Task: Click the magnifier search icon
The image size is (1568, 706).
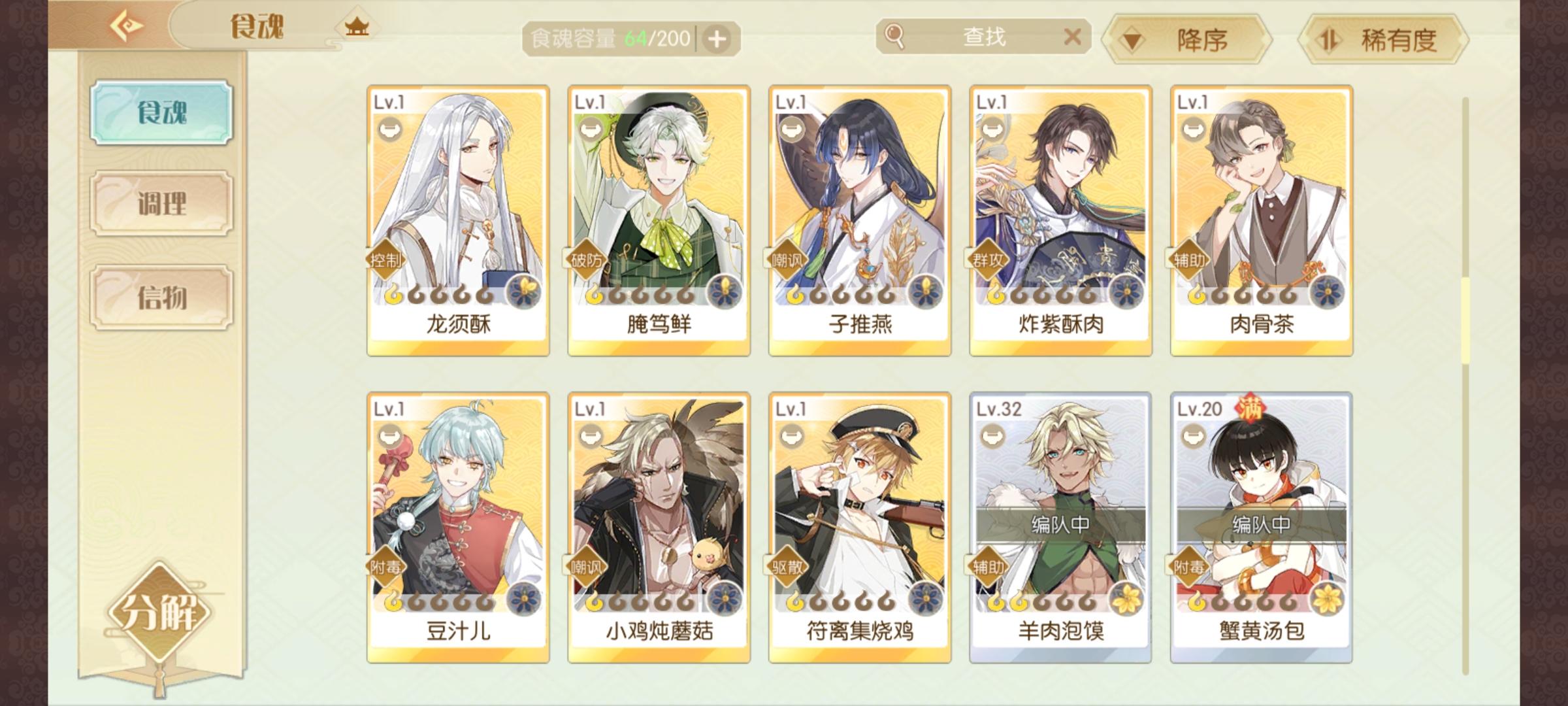Action: click(894, 37)
